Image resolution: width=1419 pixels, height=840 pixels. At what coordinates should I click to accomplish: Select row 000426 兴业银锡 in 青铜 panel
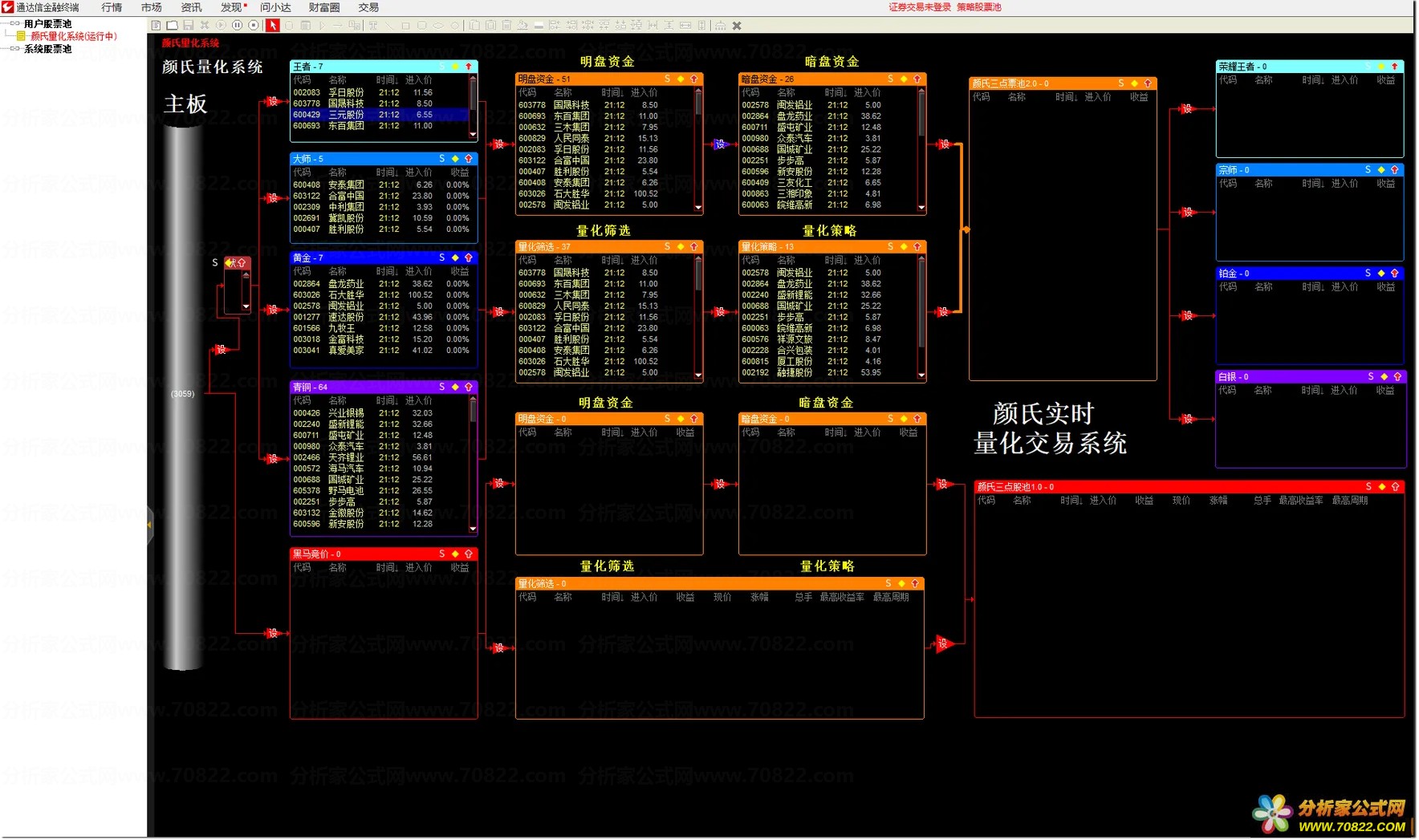pyautogui.click(x=380, y=413)
